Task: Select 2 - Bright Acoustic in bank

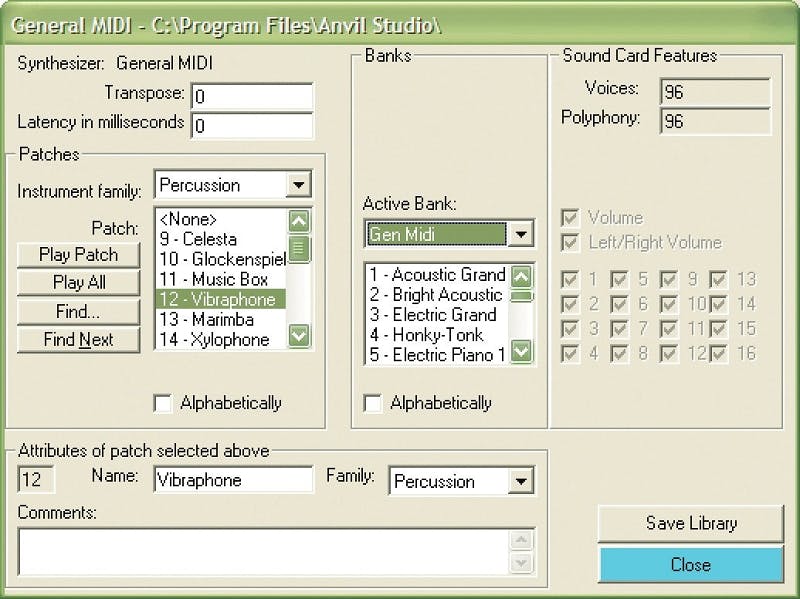Action: click(x=437, y=295)
